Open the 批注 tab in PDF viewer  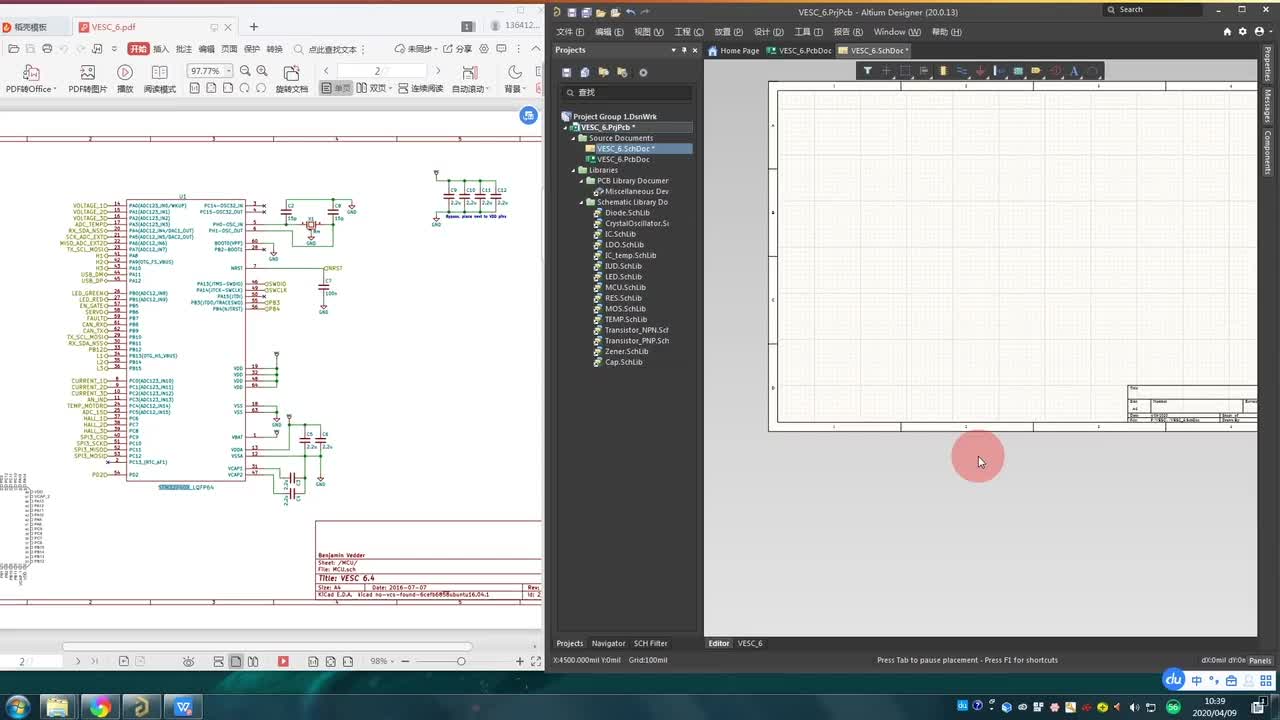pyautogui.click(x=184, y=49)
